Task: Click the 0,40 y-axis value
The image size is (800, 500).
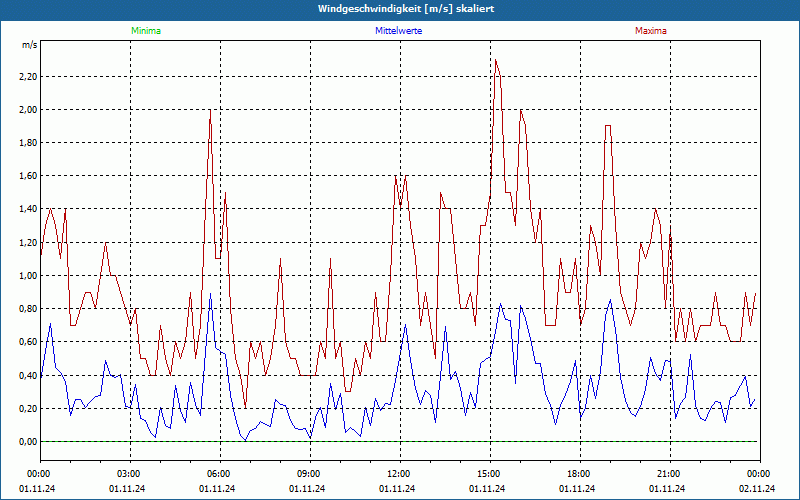Action: (29, 376)
